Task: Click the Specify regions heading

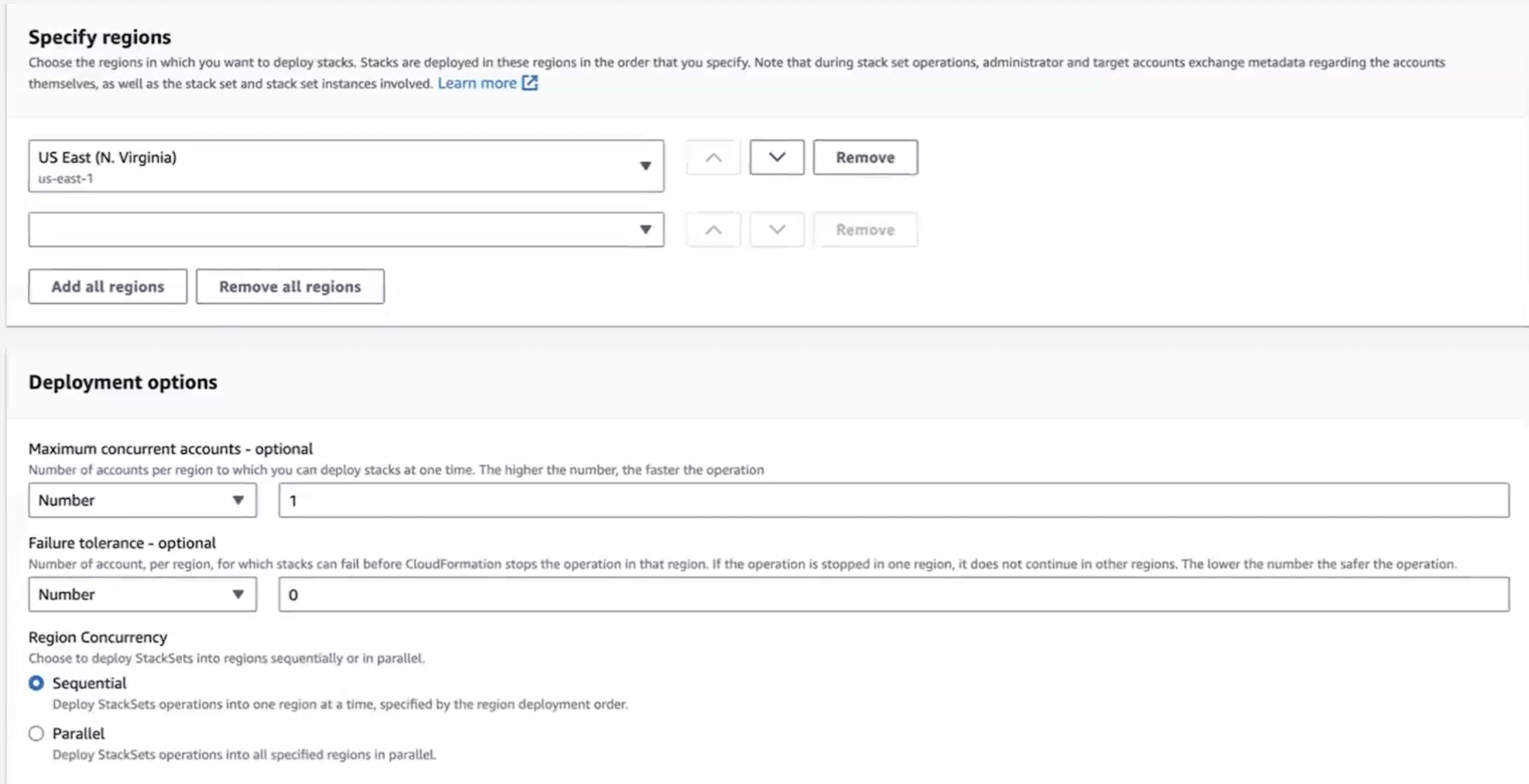Action: [x=100, y=37]
